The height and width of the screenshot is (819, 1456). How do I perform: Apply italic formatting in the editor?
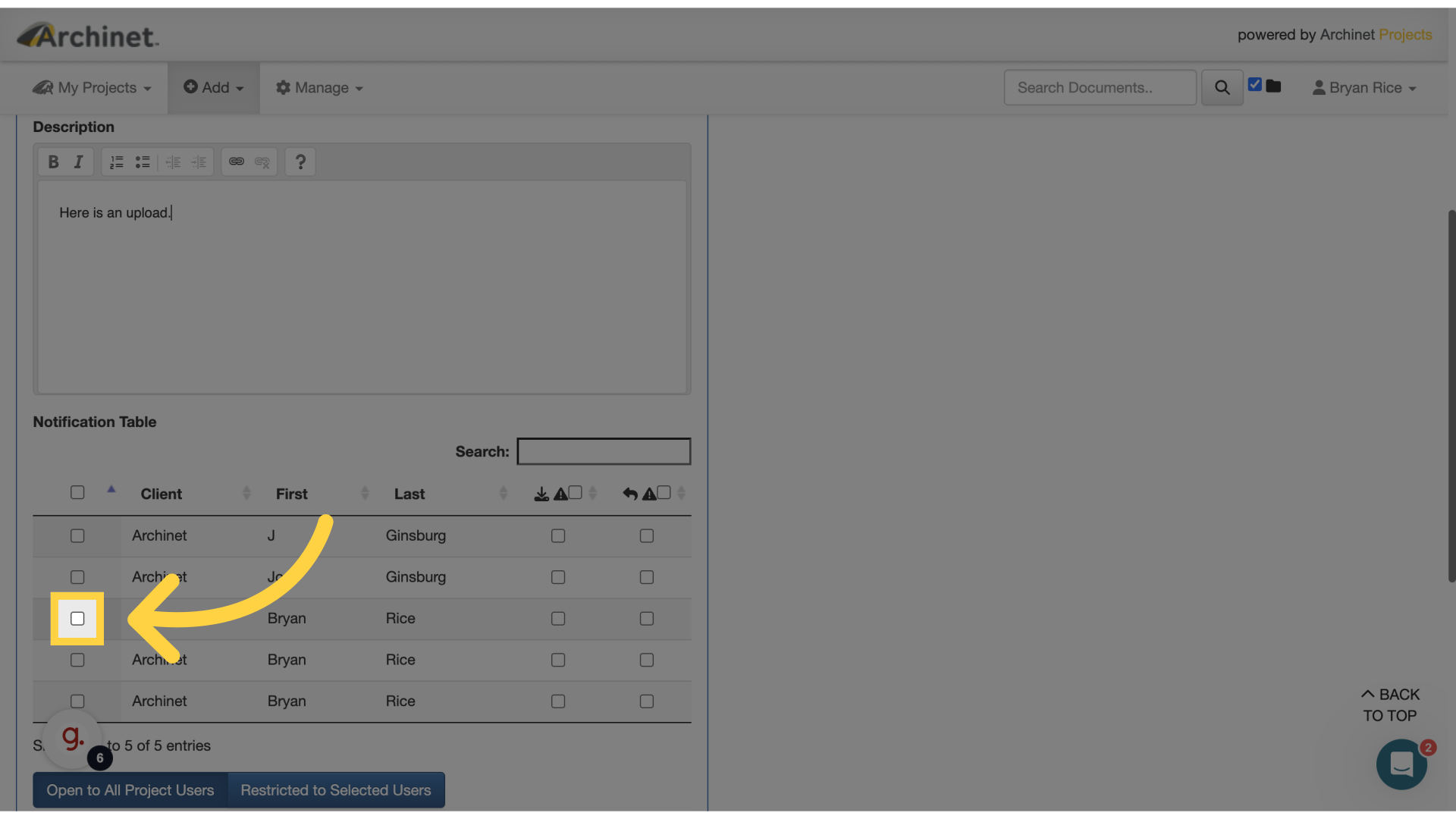[78, 162]
